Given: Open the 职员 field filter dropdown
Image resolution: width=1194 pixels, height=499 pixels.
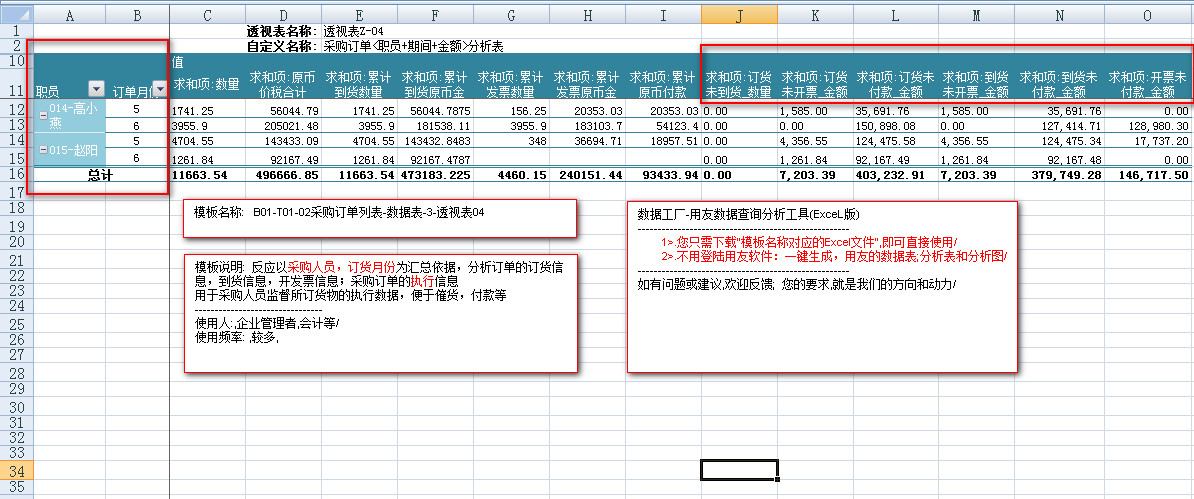Looking at the screenshot, I should (x=96, y=90).
